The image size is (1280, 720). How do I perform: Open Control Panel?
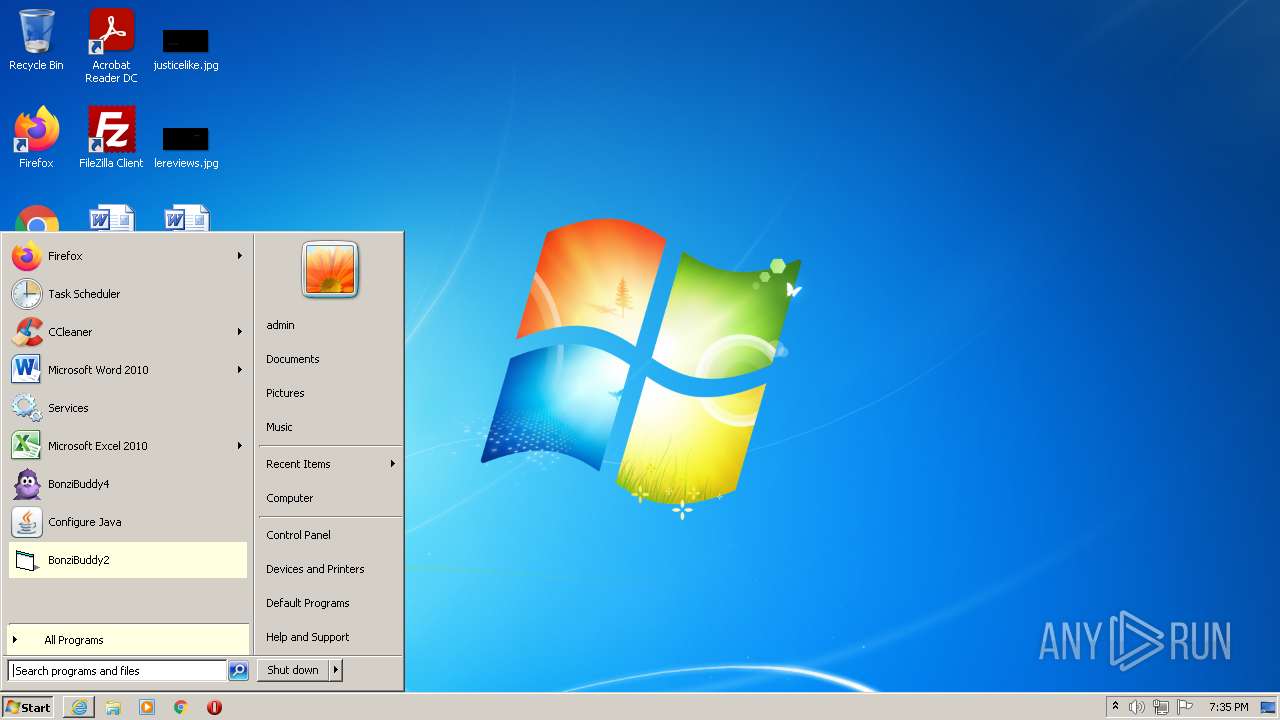(x=330, y=535)
